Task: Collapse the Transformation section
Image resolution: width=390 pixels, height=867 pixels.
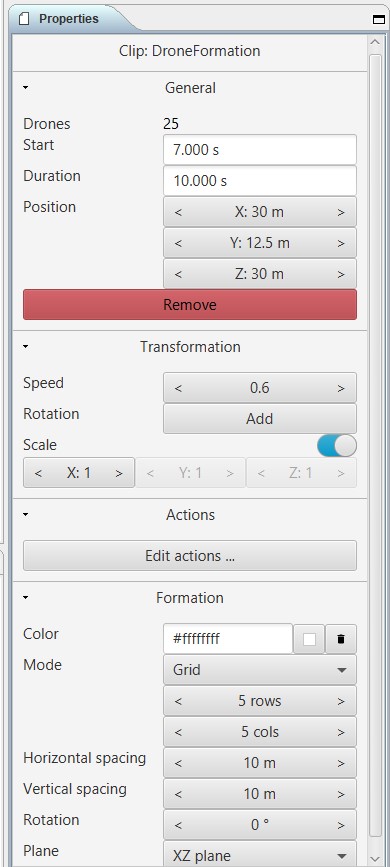Action: (26, 347)
